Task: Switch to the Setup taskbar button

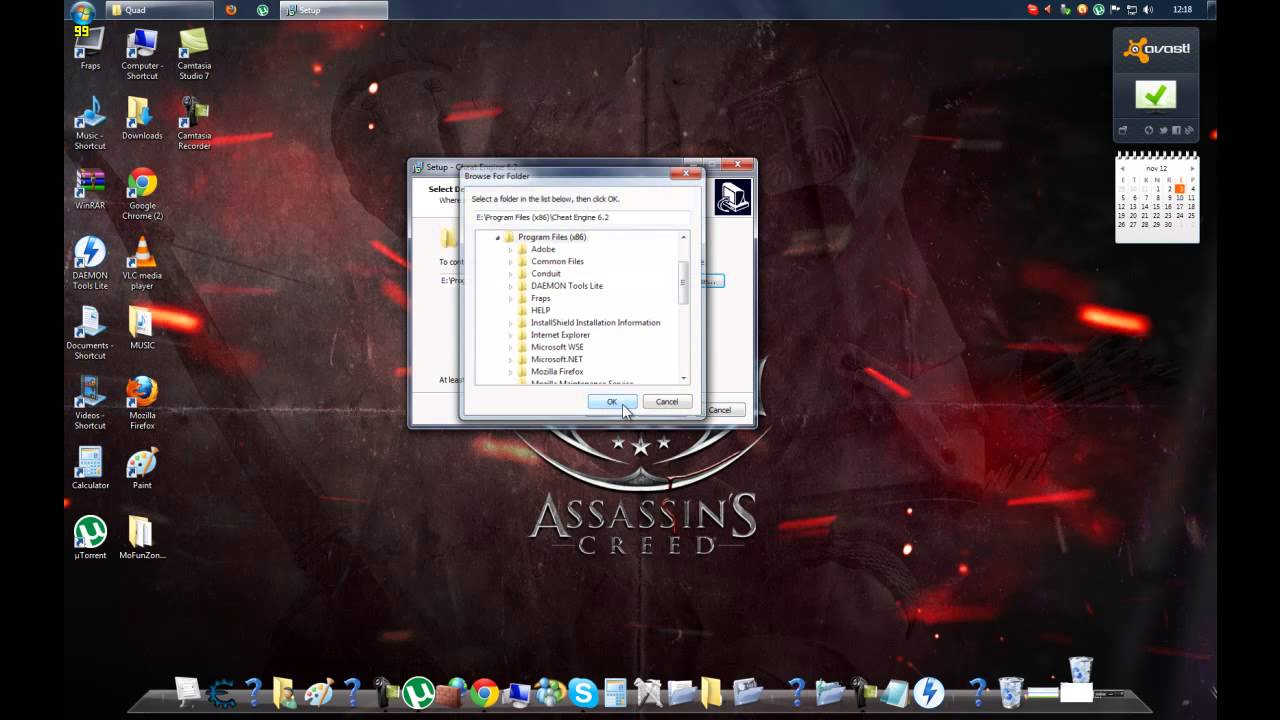Action: (333, 10)
